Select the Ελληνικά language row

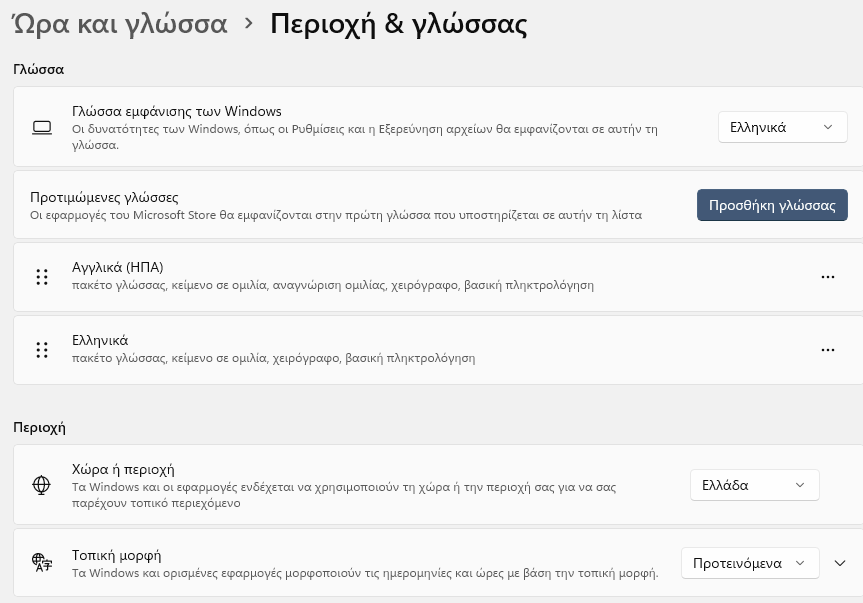(400, 349)
